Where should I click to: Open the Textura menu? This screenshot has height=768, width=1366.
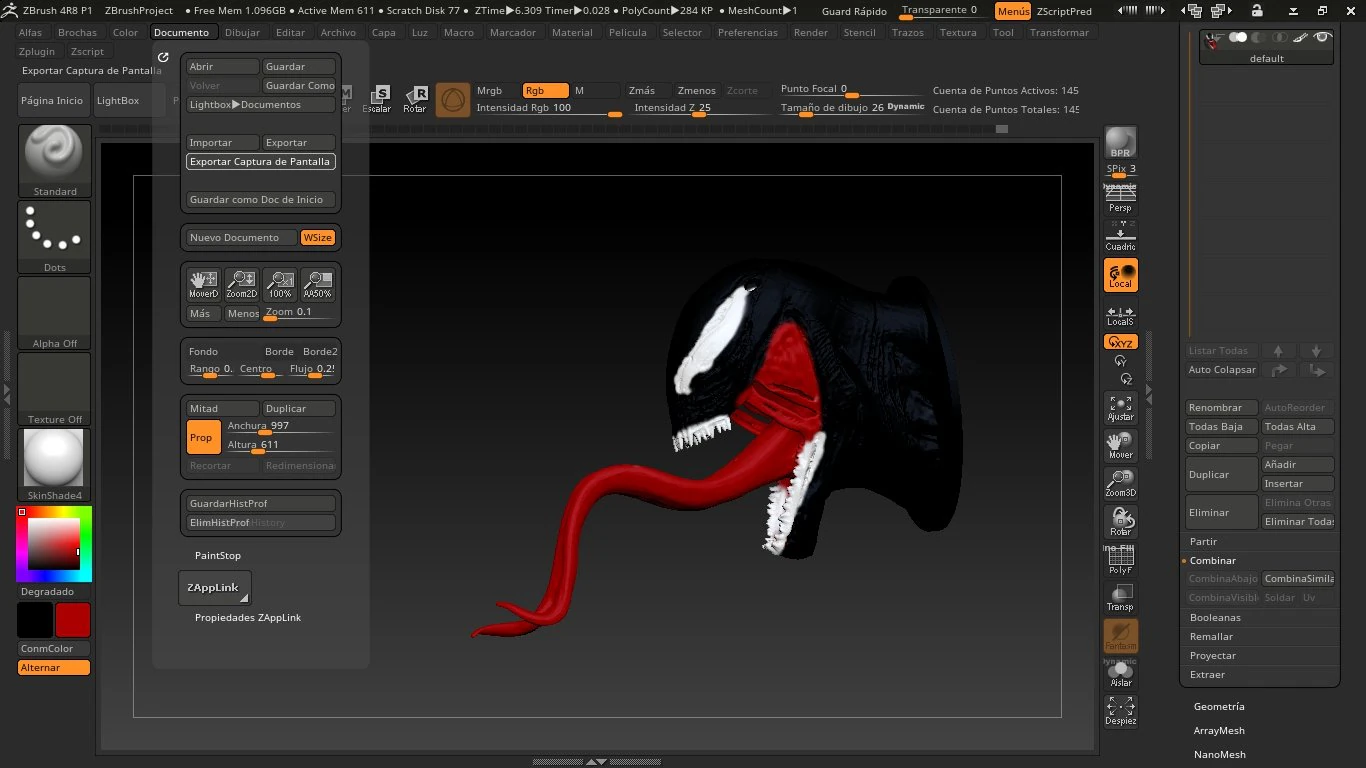tap(958, 32)
